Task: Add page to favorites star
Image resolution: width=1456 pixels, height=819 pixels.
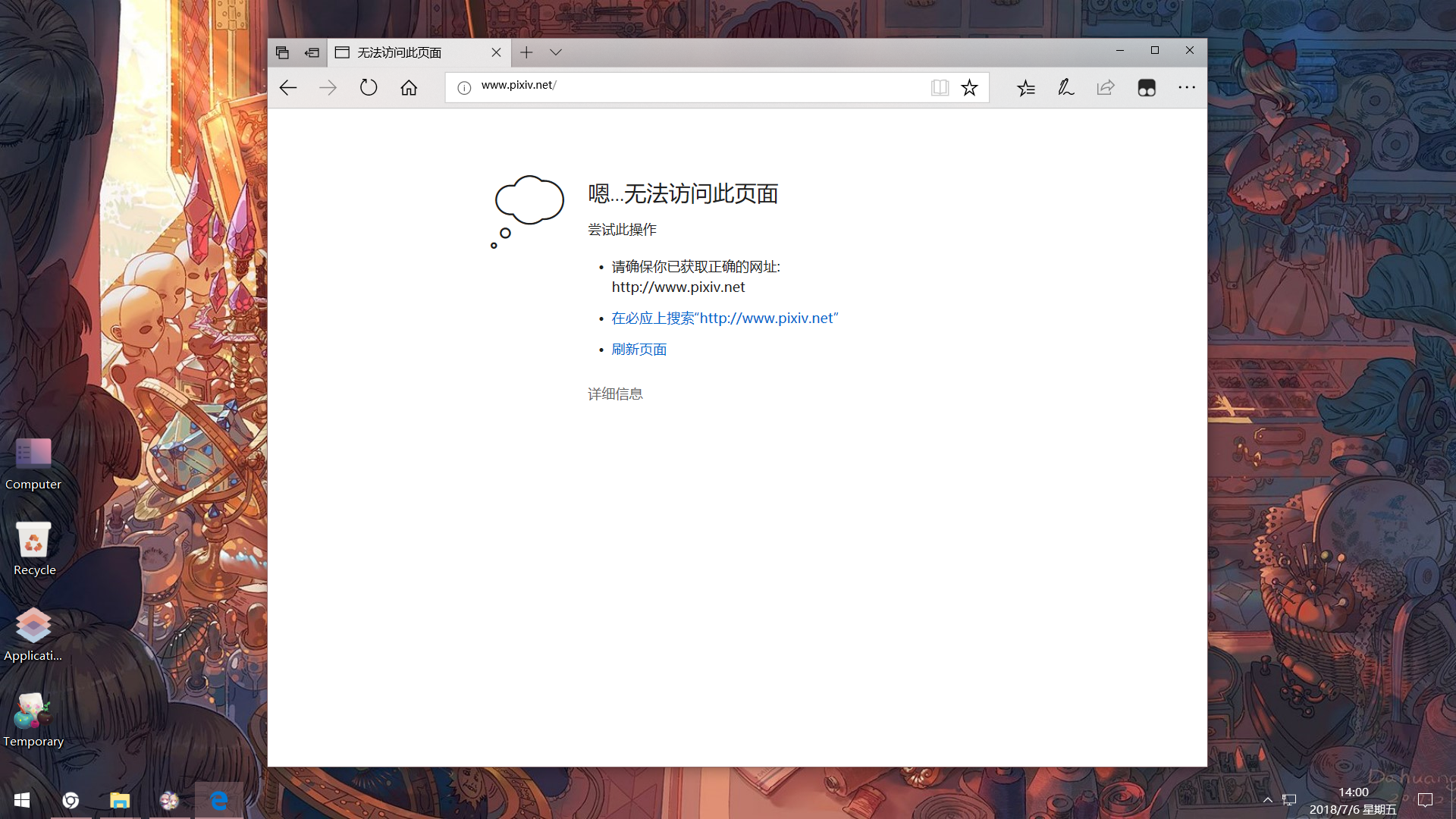Action: click(969, 88)
